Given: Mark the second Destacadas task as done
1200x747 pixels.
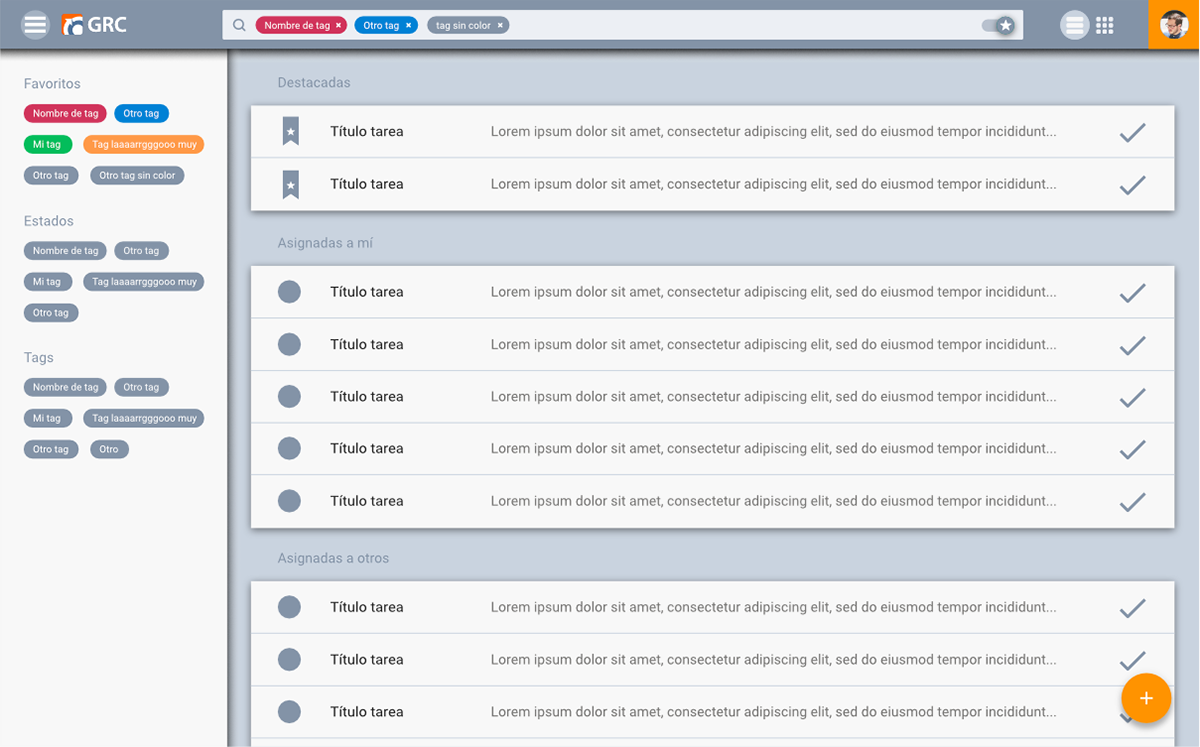Looking at the screenshot, I should click(x=1132, y=185).
